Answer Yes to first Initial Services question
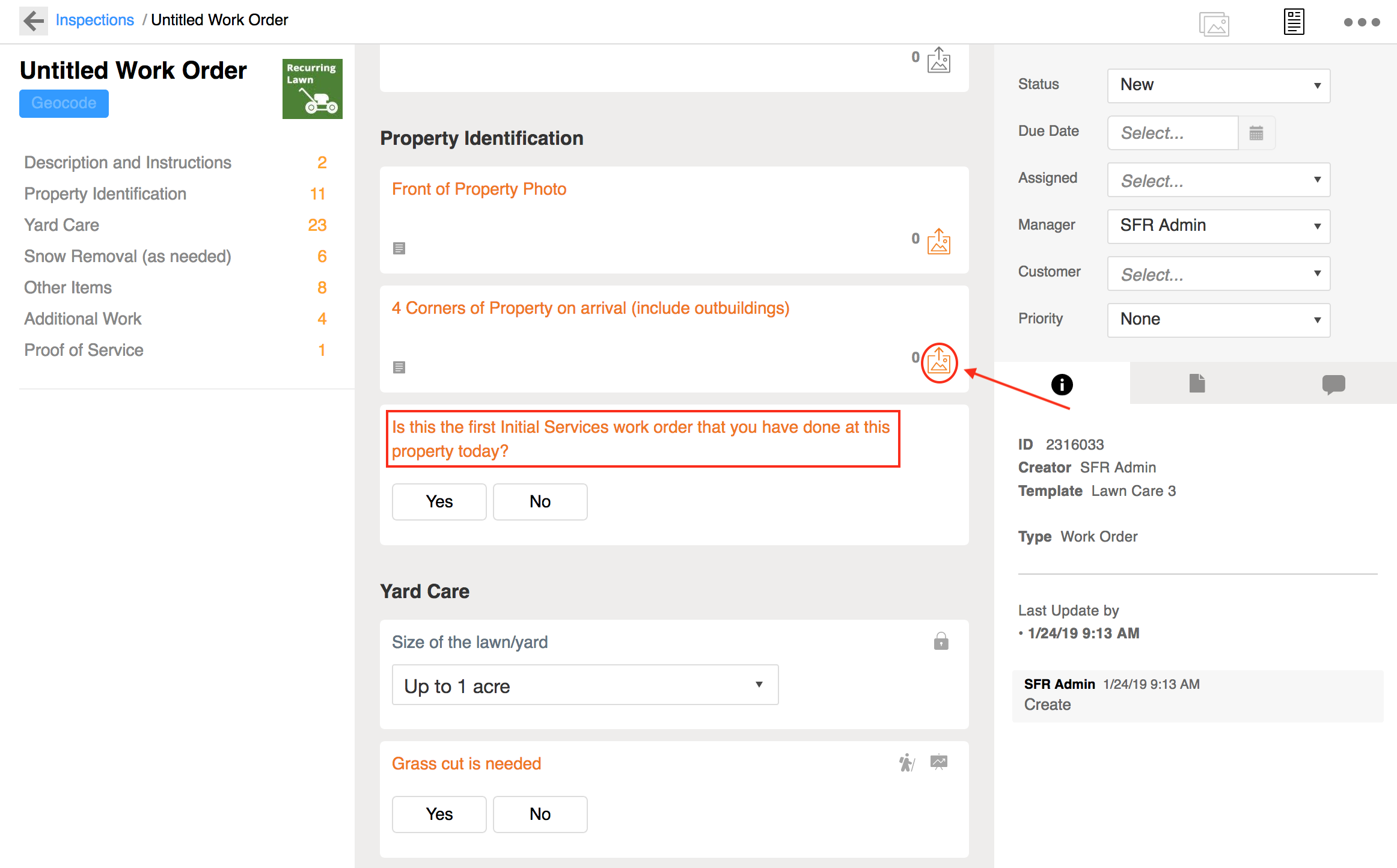 (x=439, y=501)
